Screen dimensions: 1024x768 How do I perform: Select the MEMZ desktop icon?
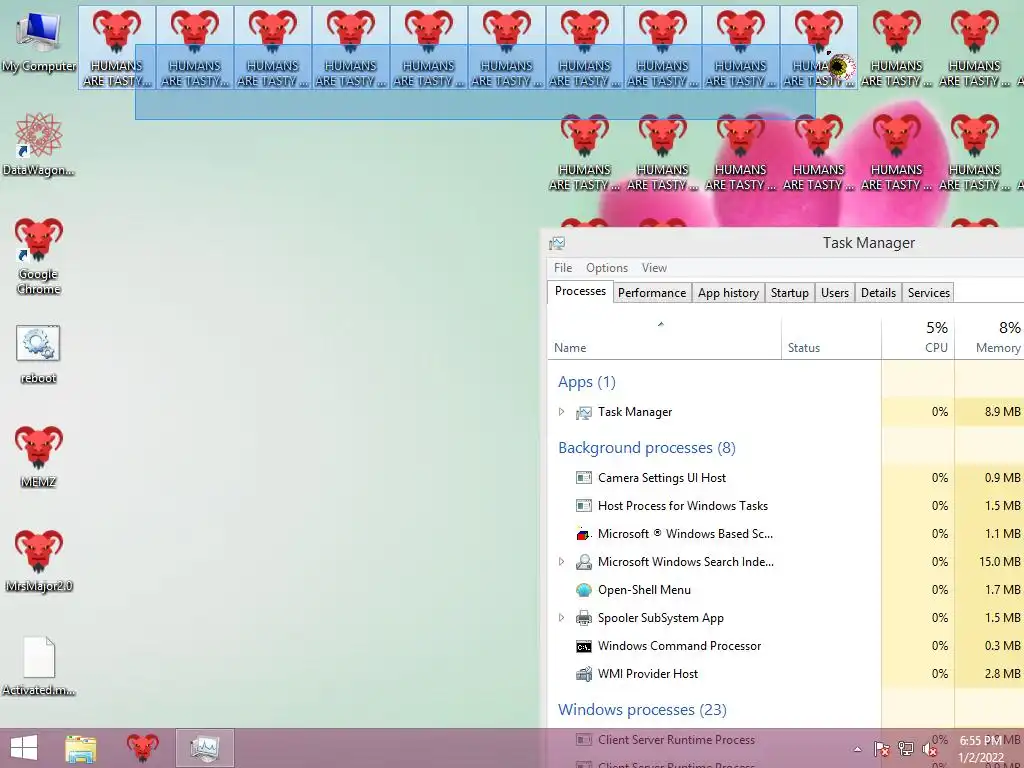[39, 457]
